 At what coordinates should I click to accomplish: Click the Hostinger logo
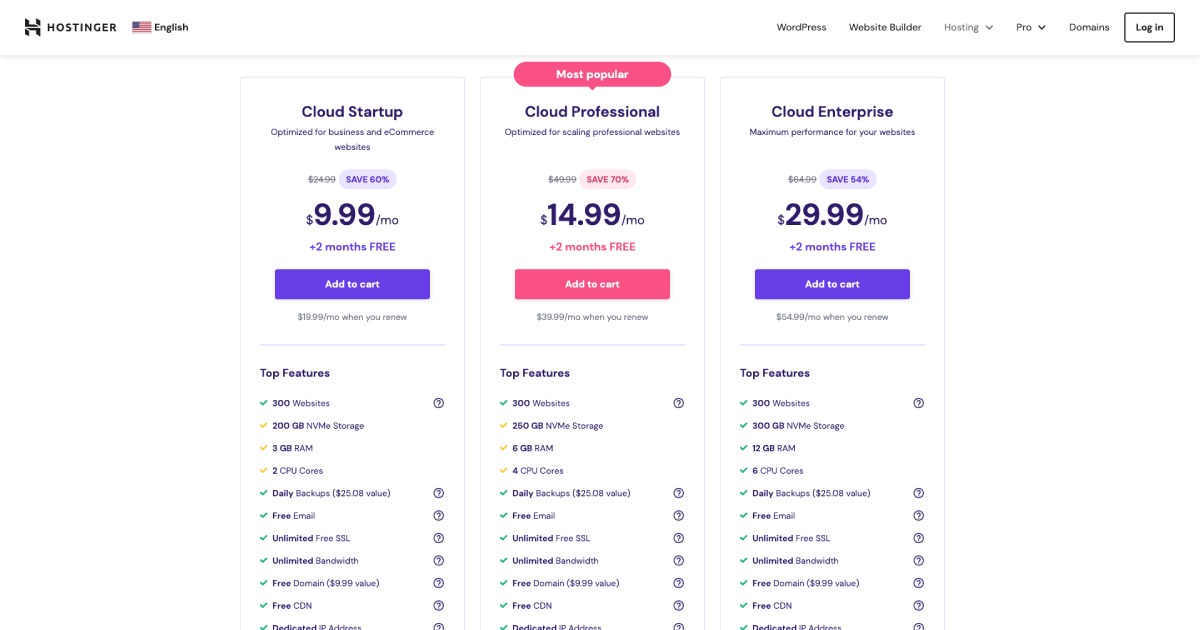click(x=70, y=27)
